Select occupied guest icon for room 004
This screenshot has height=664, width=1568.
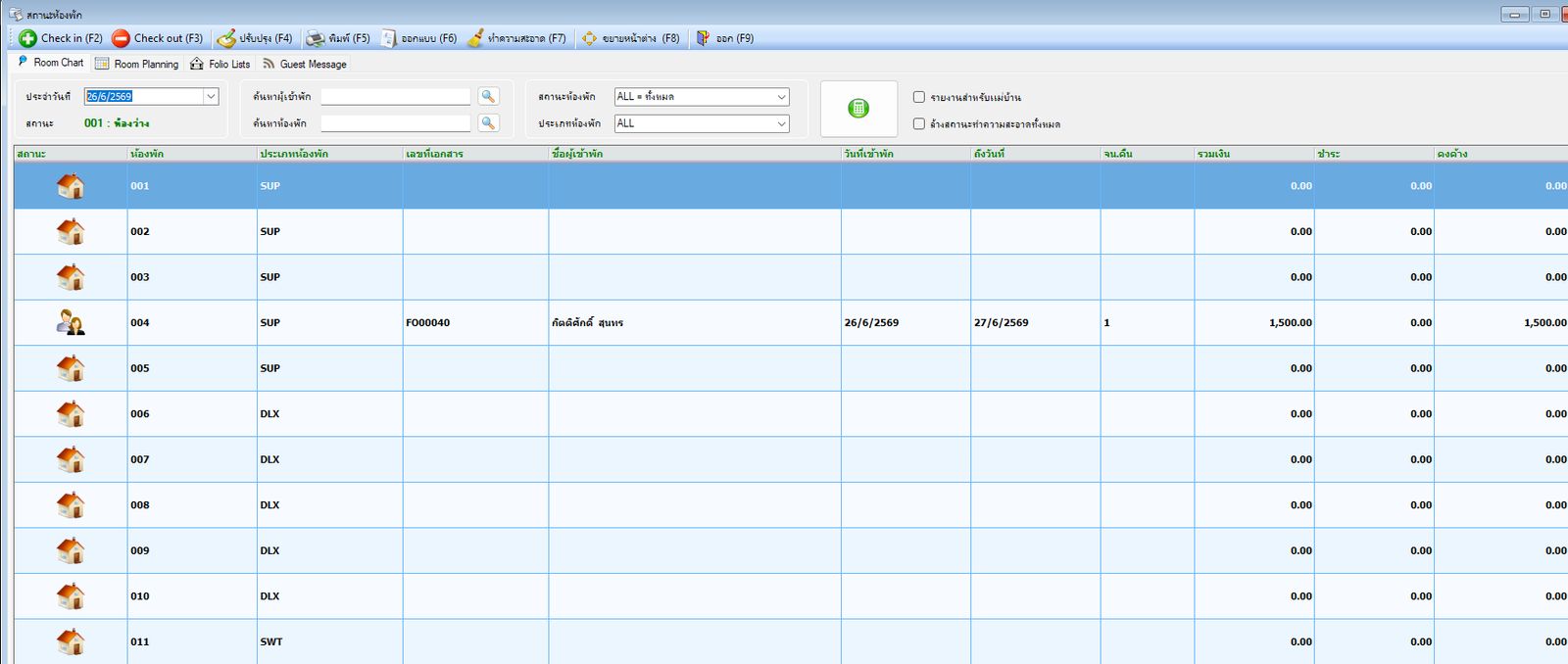pyautogui.click(x=71, y=322)
